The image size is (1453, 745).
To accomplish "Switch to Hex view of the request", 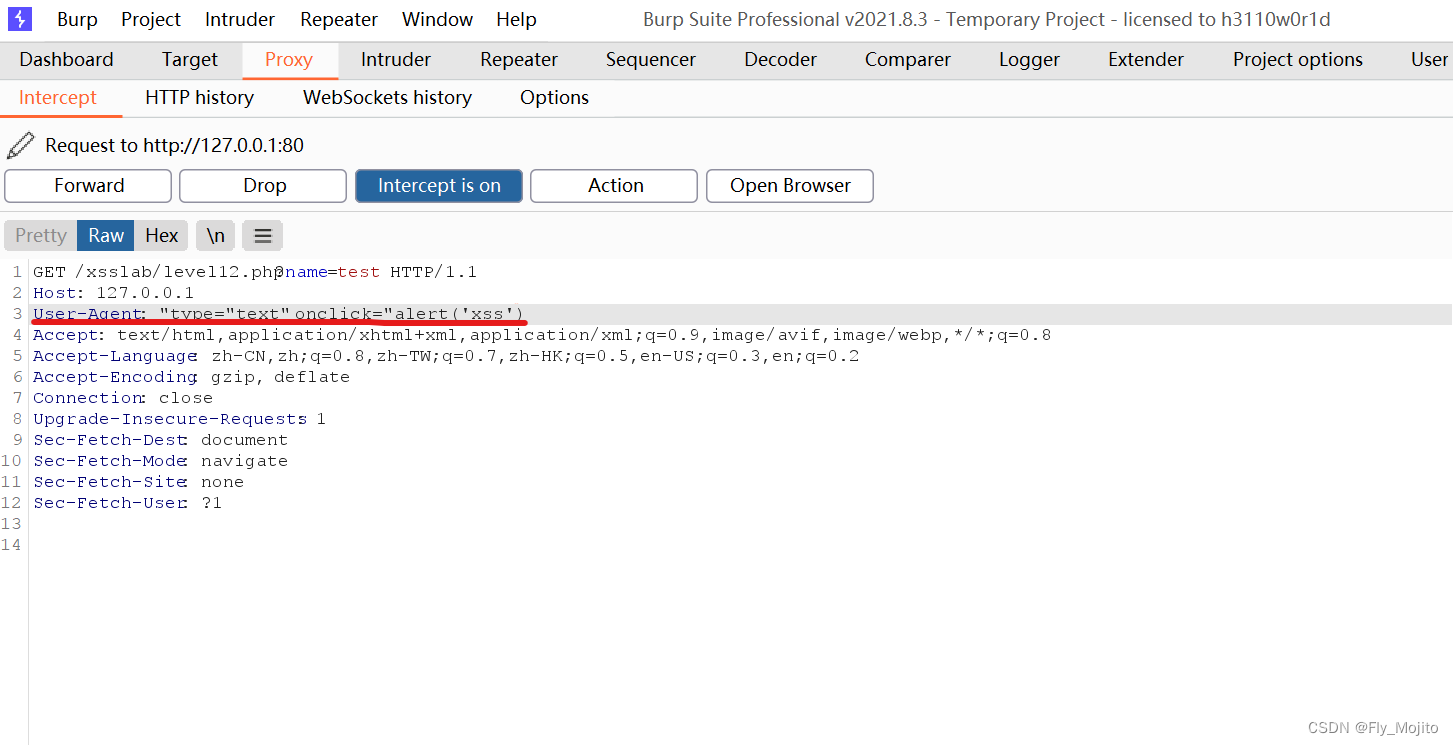I will coord(161,235).
